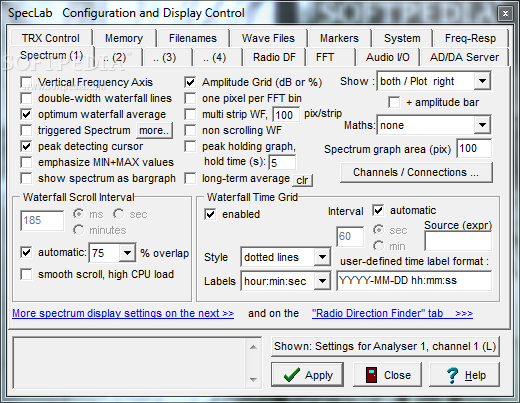Toggle peak detecting cursor checkbox

(26, 146)
